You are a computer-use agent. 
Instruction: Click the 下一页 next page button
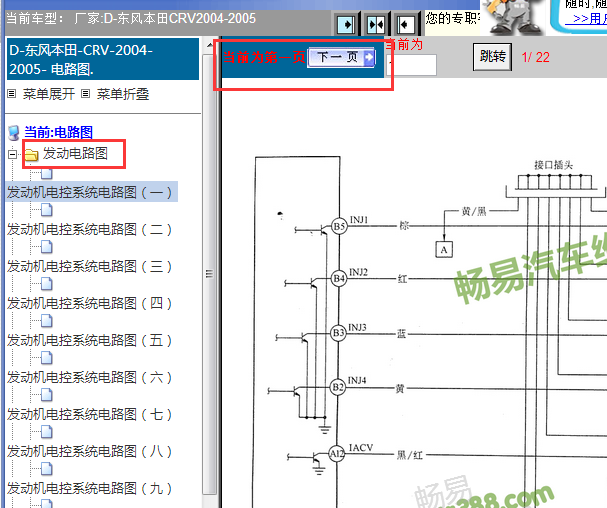tap(341, 57)
